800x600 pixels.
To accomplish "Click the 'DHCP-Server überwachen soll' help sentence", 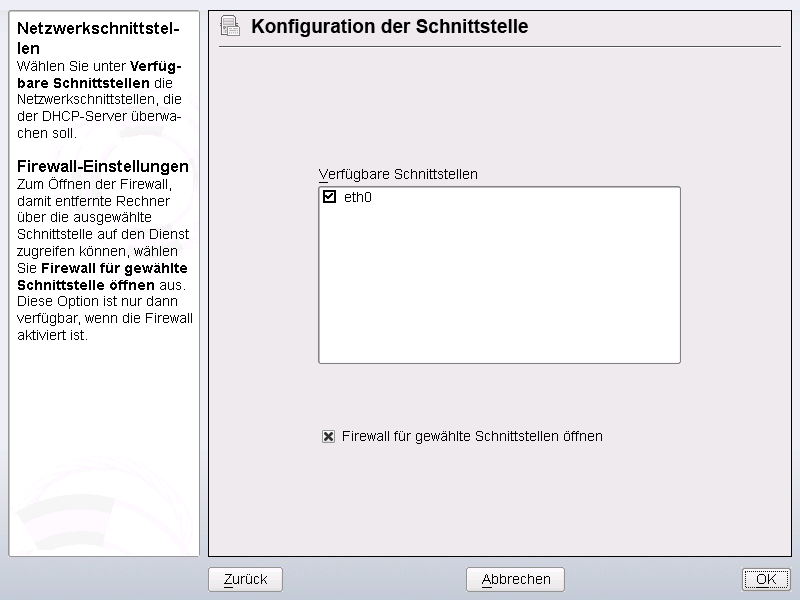I will [x=99, y=124].
